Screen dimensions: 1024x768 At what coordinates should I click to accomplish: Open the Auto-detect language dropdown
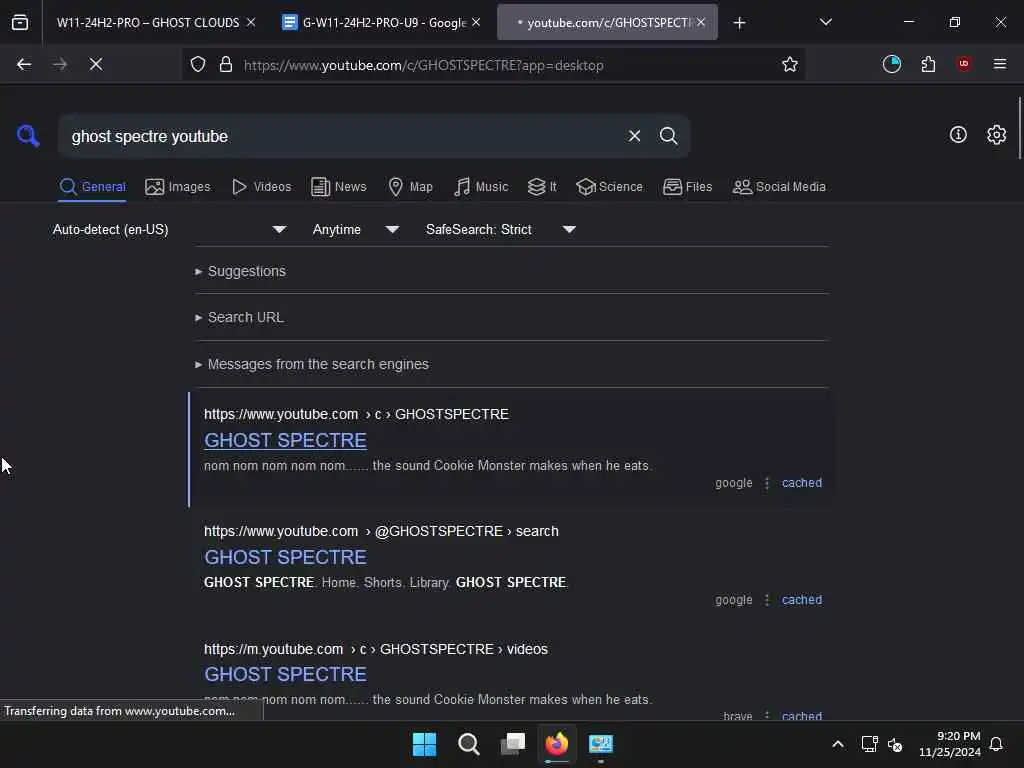170,229
